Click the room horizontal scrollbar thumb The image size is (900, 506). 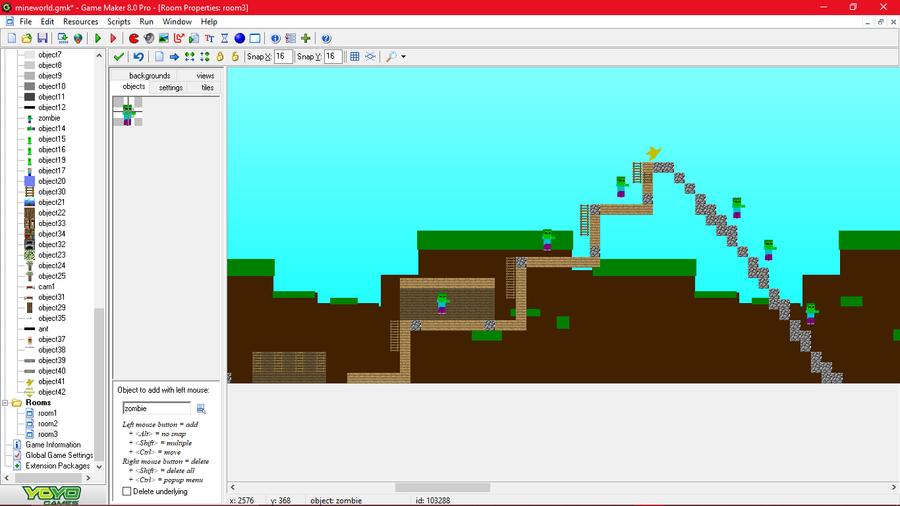(x=442, y=488)
